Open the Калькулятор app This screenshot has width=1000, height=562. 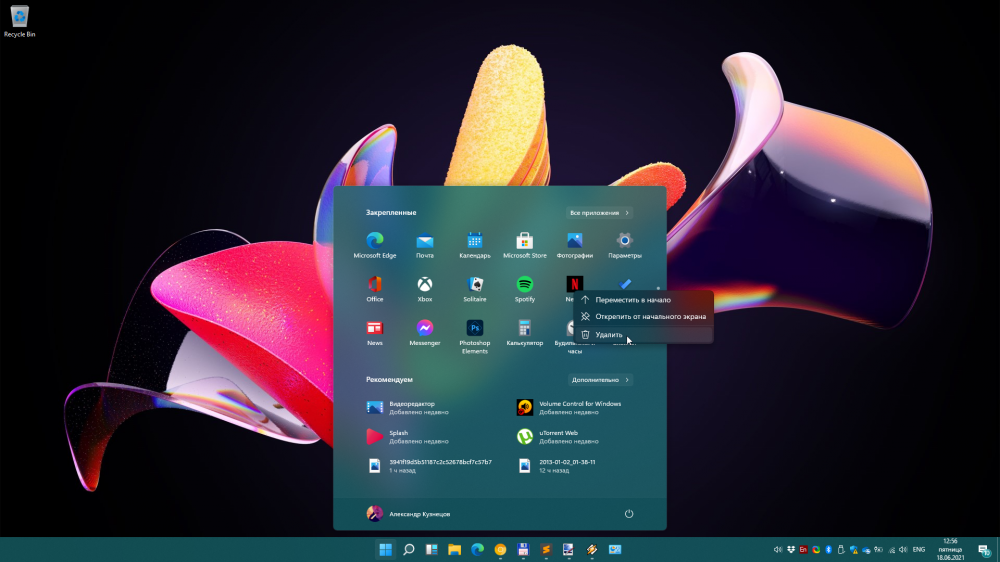(x=524, y=329)
